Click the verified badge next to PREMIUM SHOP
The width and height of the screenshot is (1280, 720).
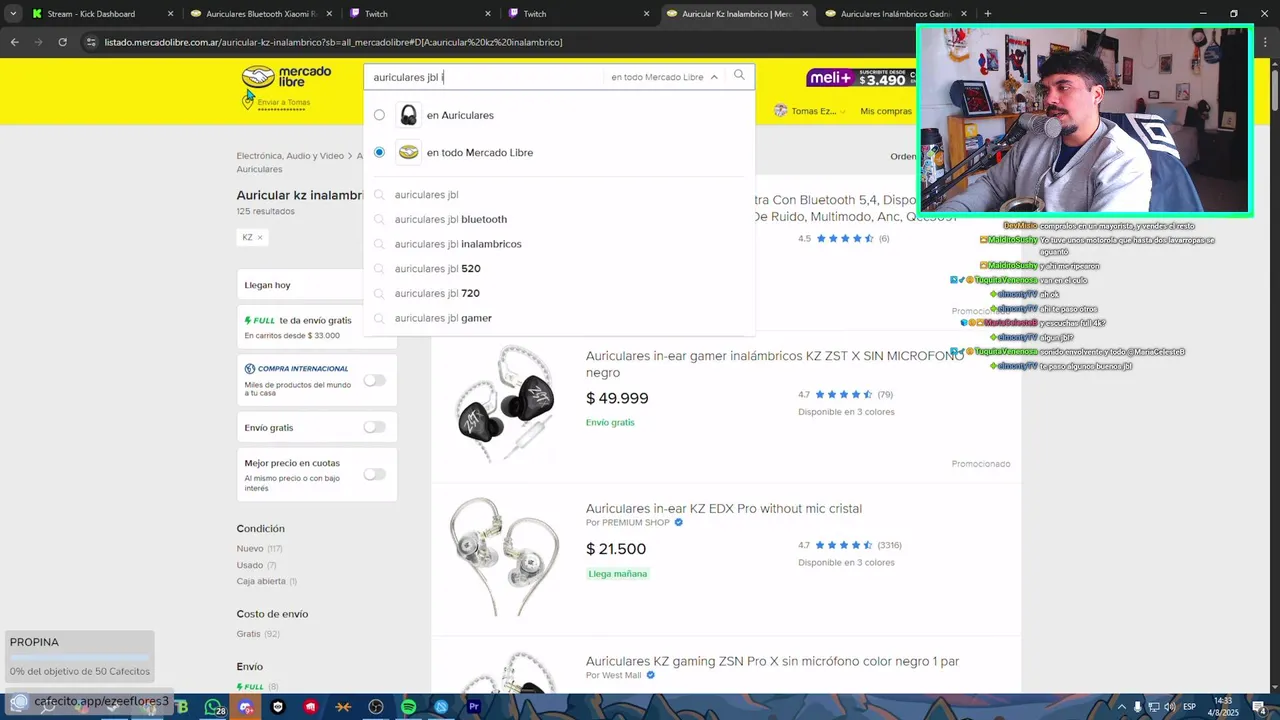pos(679,522)
